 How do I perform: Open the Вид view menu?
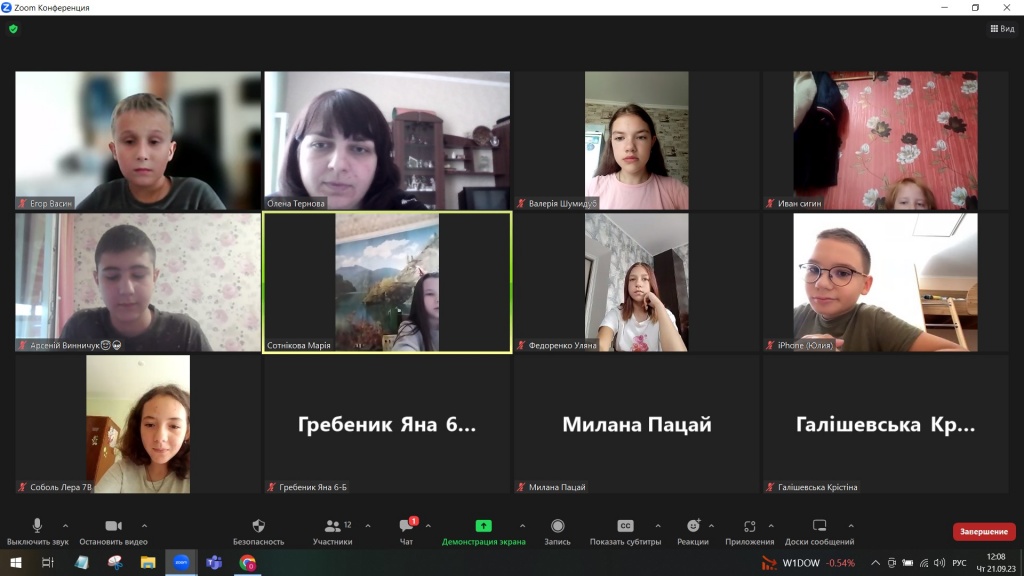1001,29
